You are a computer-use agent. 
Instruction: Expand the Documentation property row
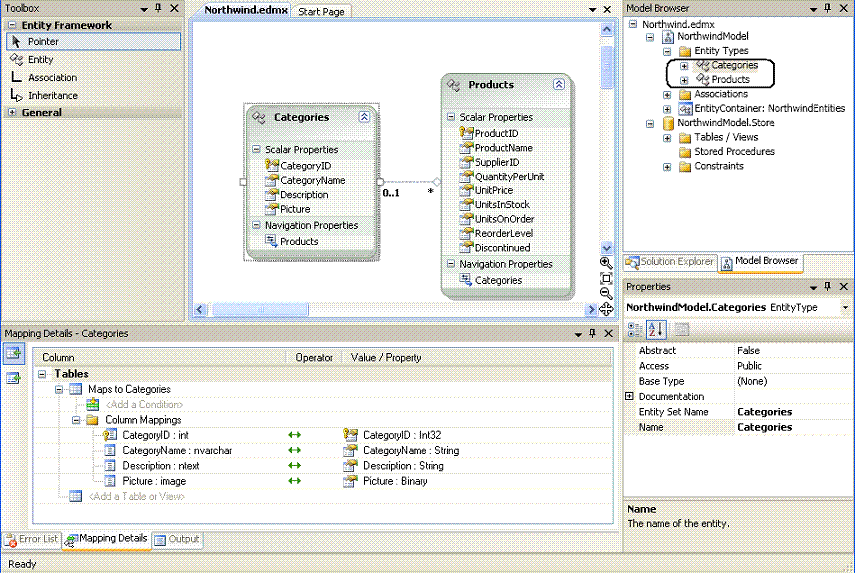point(629,396)
